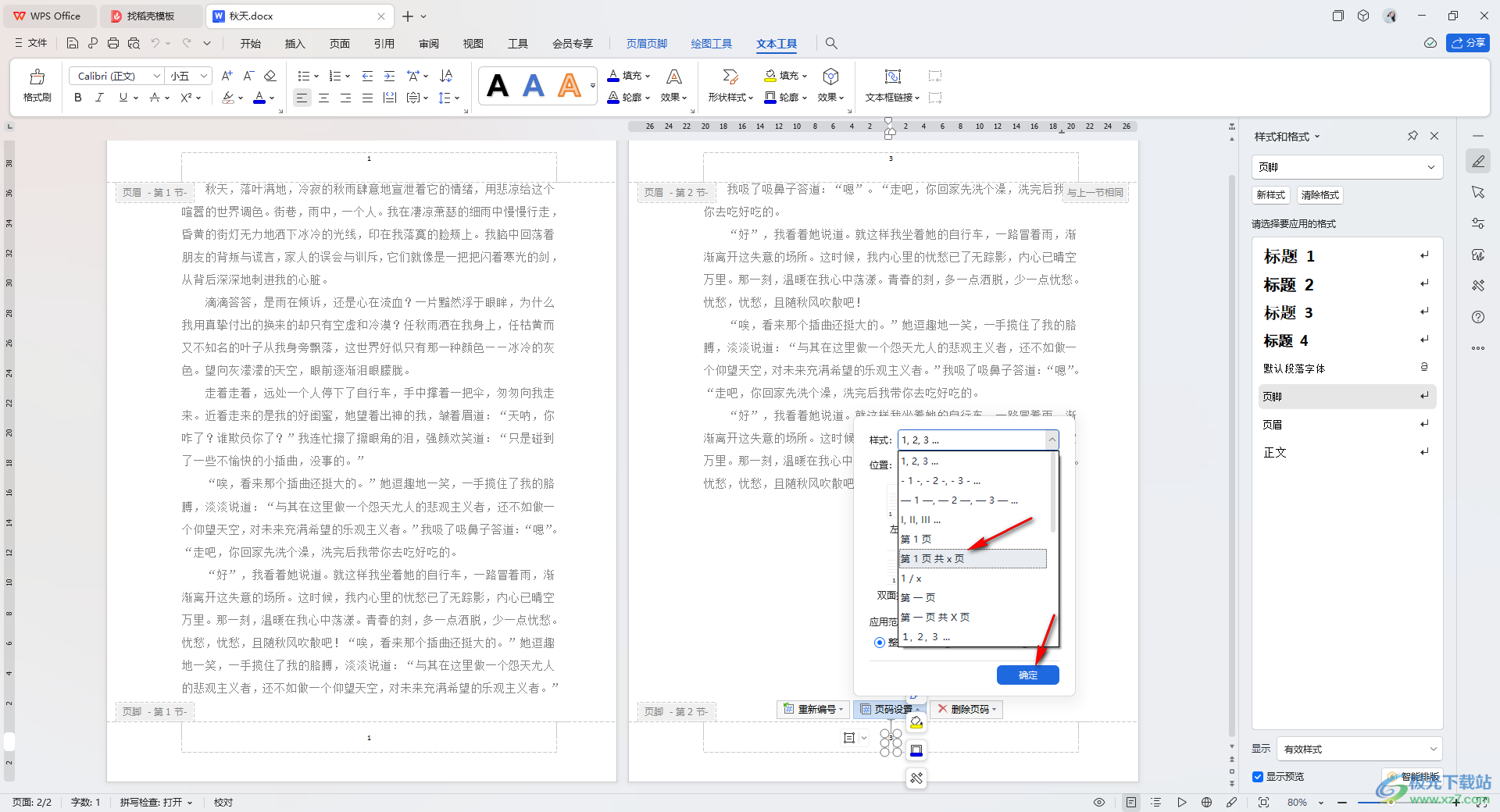This screenshot has width=1500, height=812.
Task: Choose the 'I, II, III ...' format
Action: (973, 520)
